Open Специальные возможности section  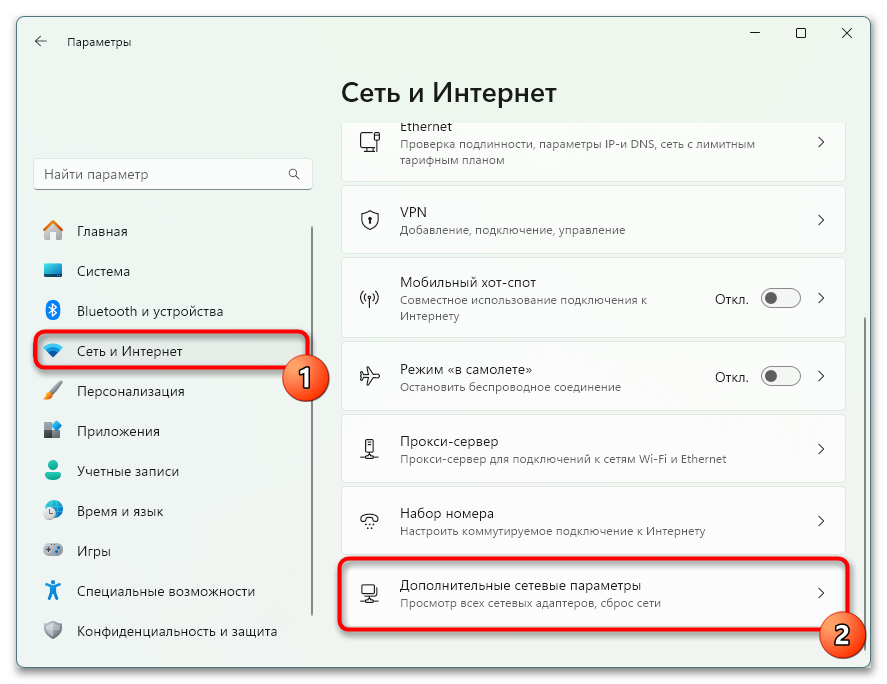(172, 591)
